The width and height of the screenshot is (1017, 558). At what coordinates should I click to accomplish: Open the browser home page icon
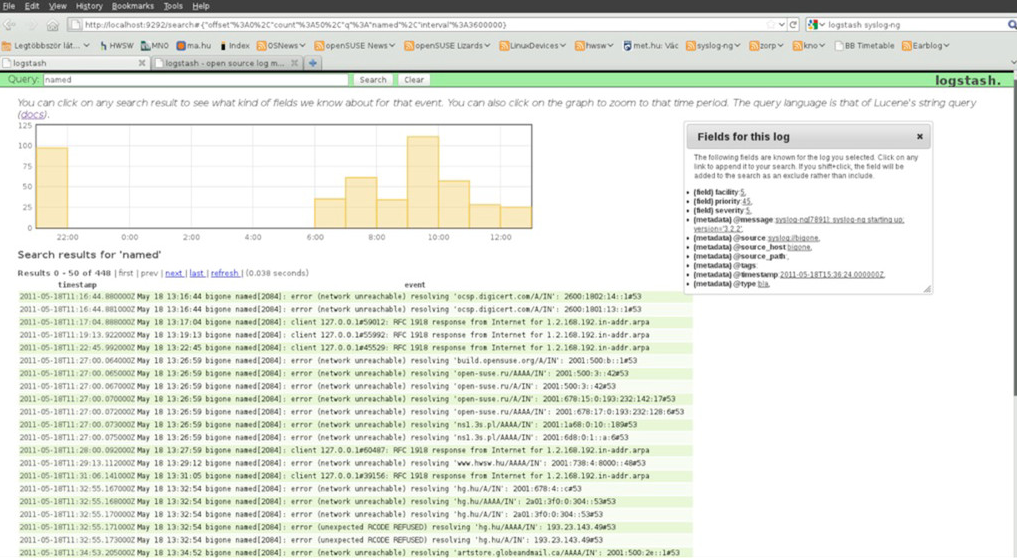point(53,25)
